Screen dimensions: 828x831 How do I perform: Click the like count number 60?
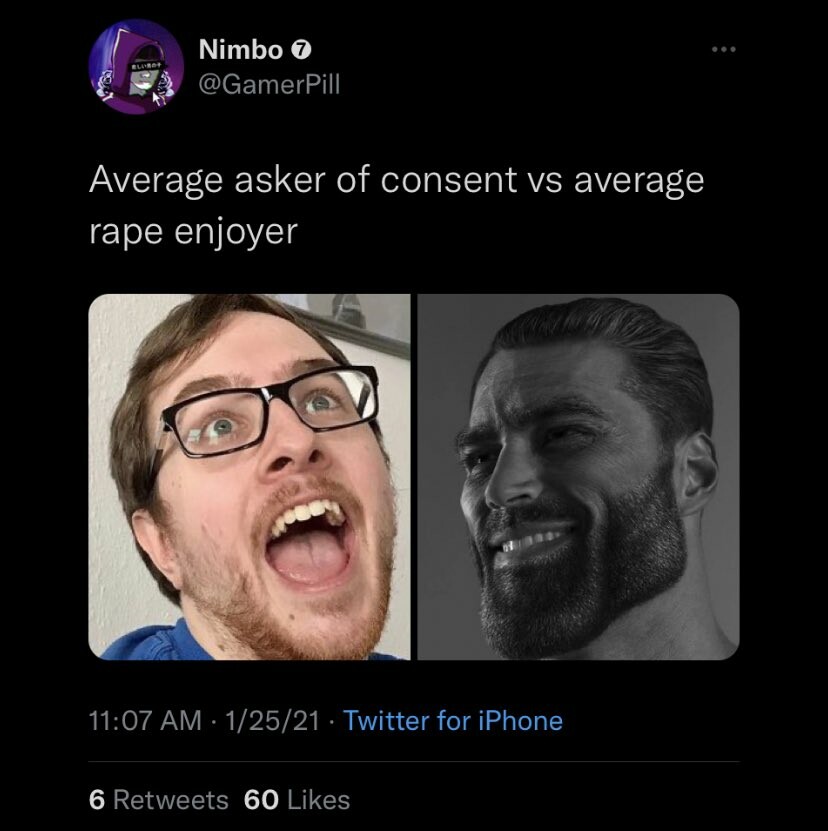click(262, 800)
